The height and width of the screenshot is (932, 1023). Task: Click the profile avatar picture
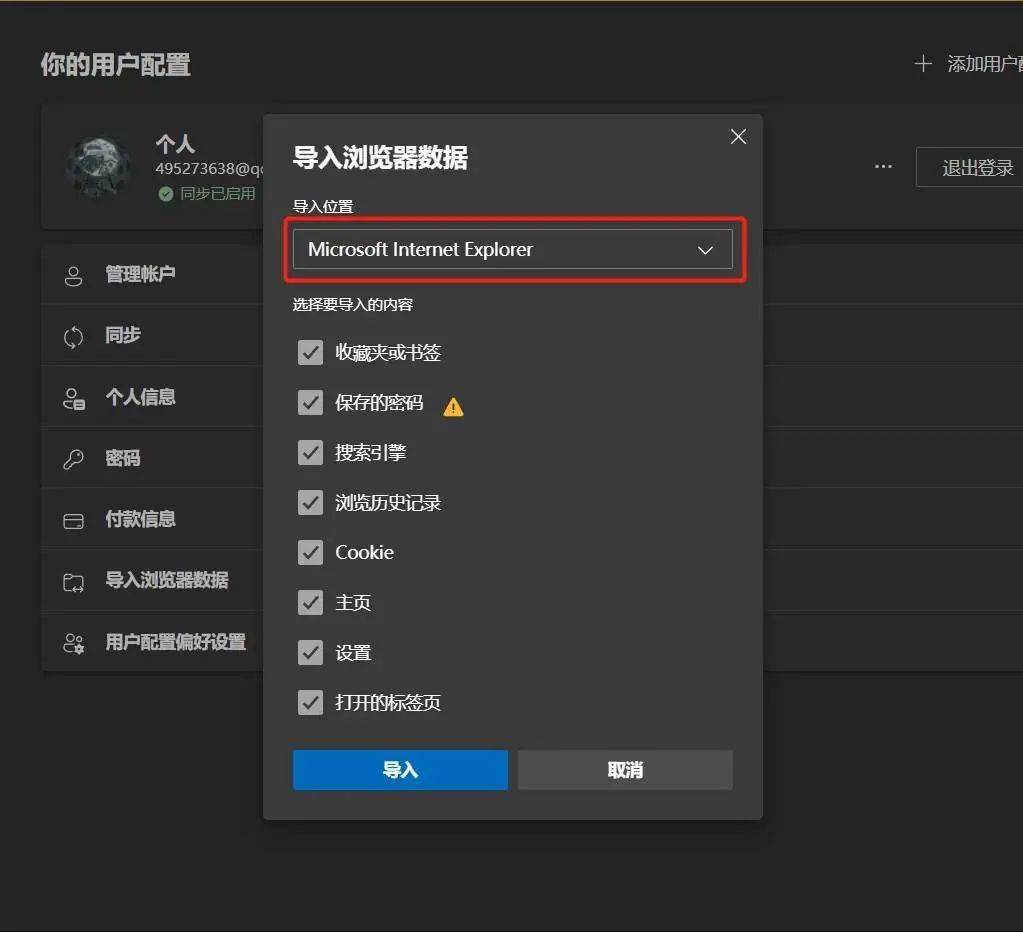pos(99,167)
